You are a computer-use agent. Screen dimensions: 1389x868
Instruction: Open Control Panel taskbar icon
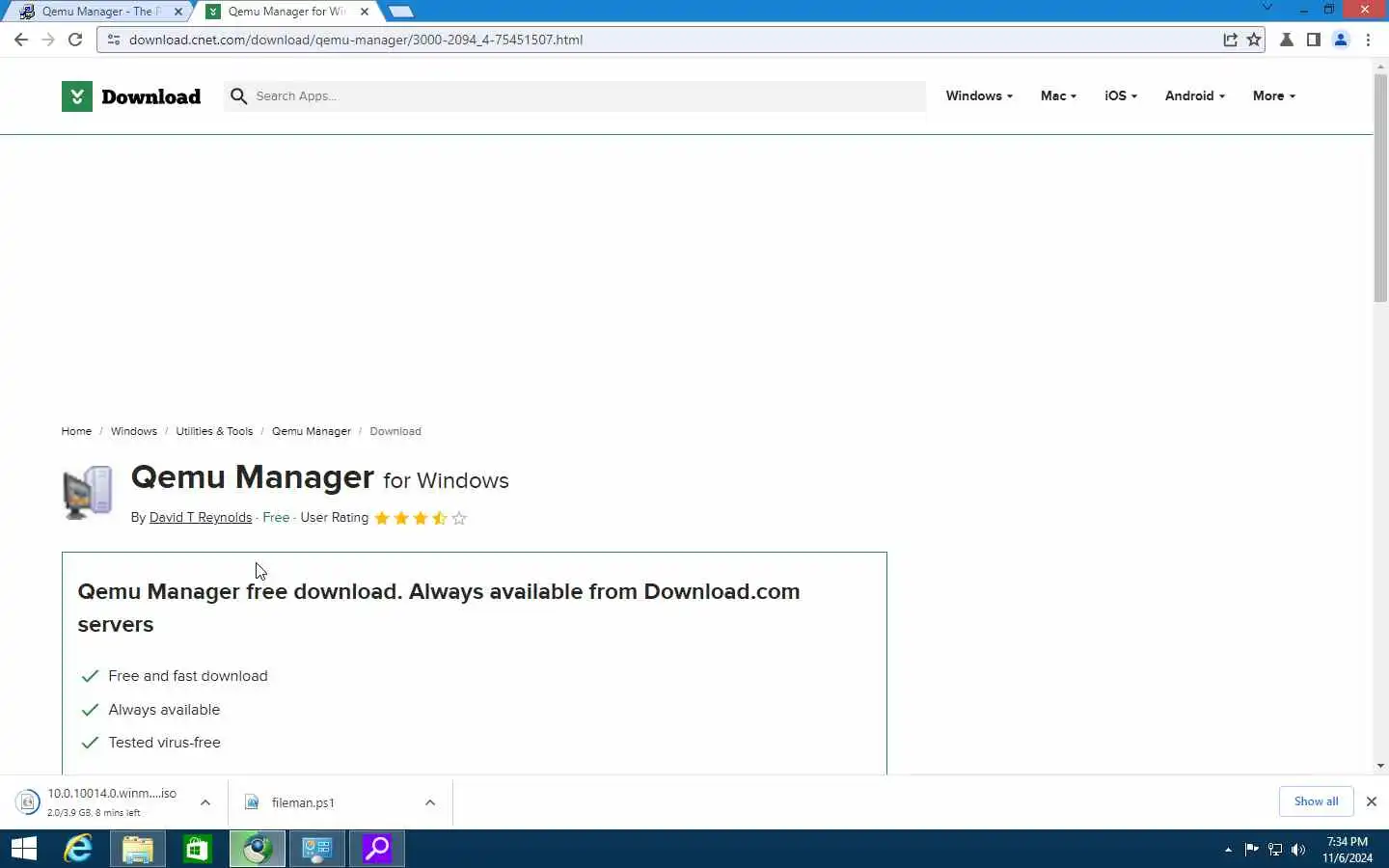click(317, 849)
